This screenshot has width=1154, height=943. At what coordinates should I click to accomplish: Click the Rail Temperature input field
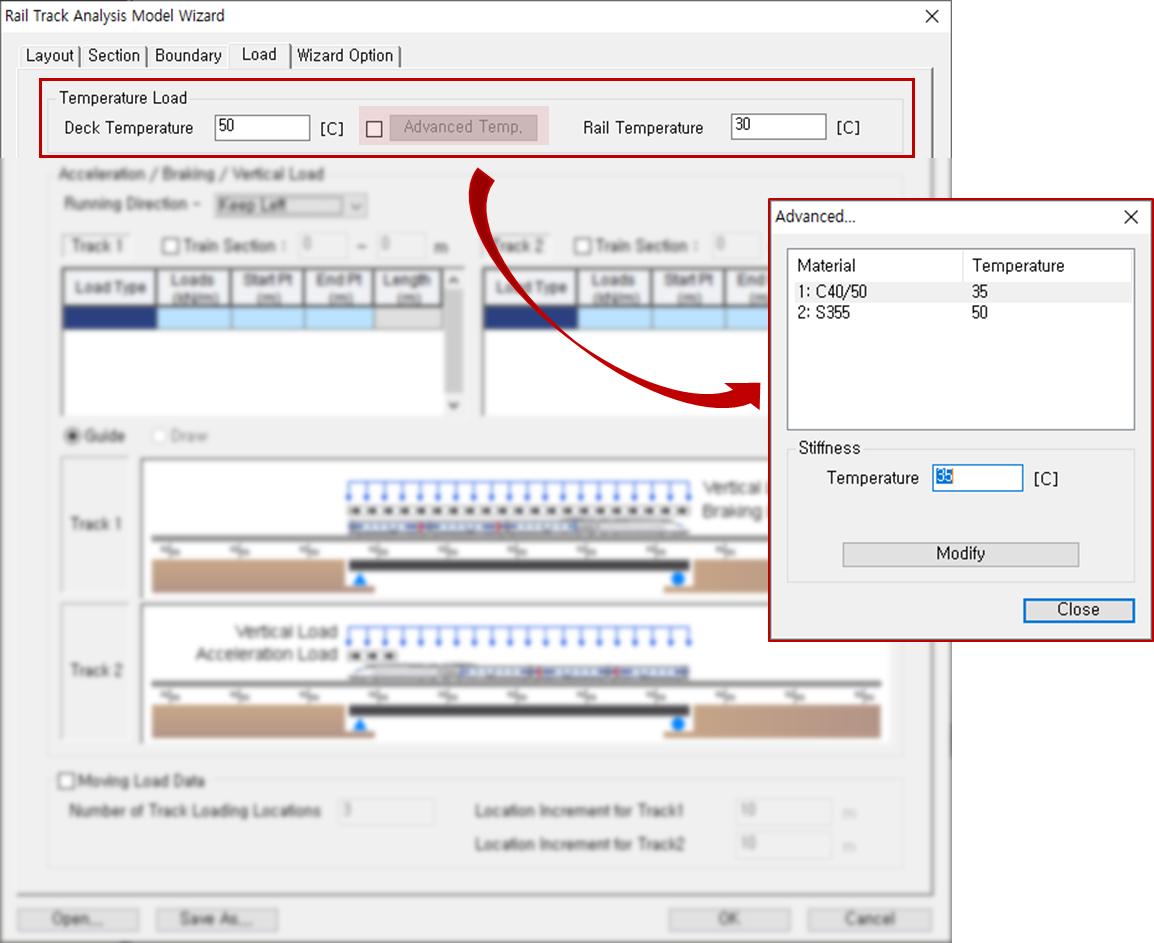point(778,128)
